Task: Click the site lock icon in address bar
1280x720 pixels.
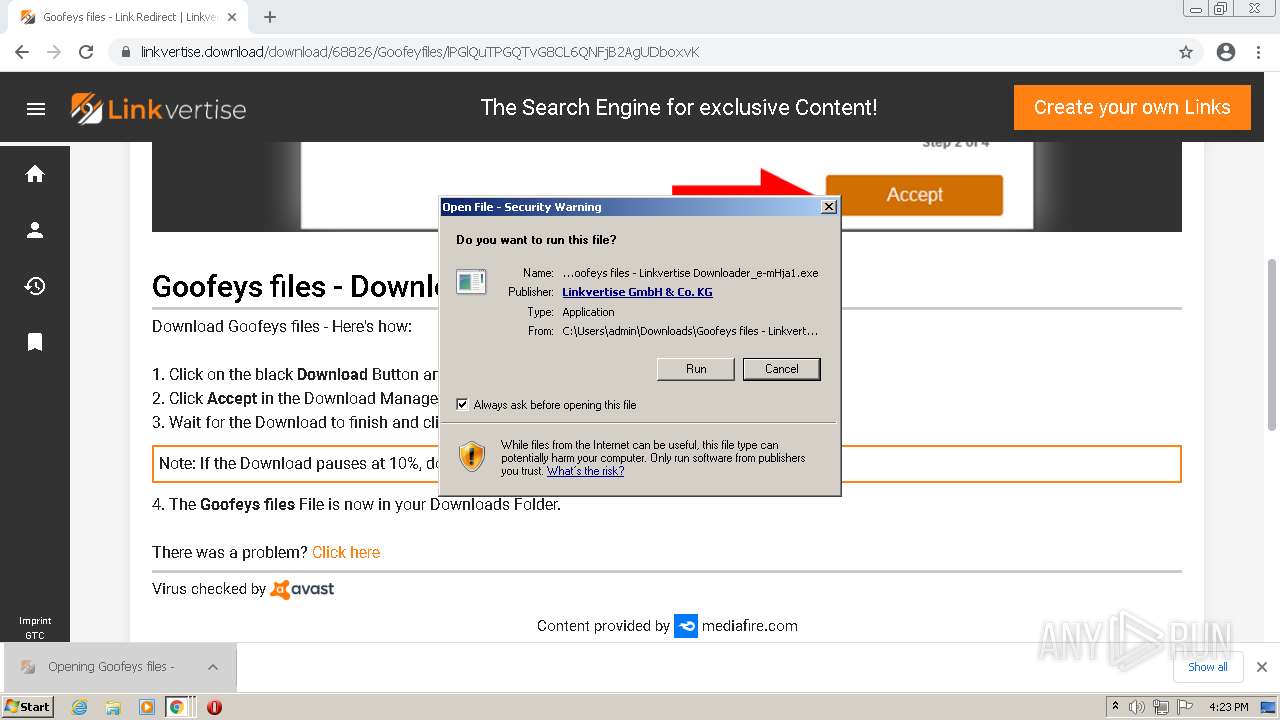Action: [126, 52]
